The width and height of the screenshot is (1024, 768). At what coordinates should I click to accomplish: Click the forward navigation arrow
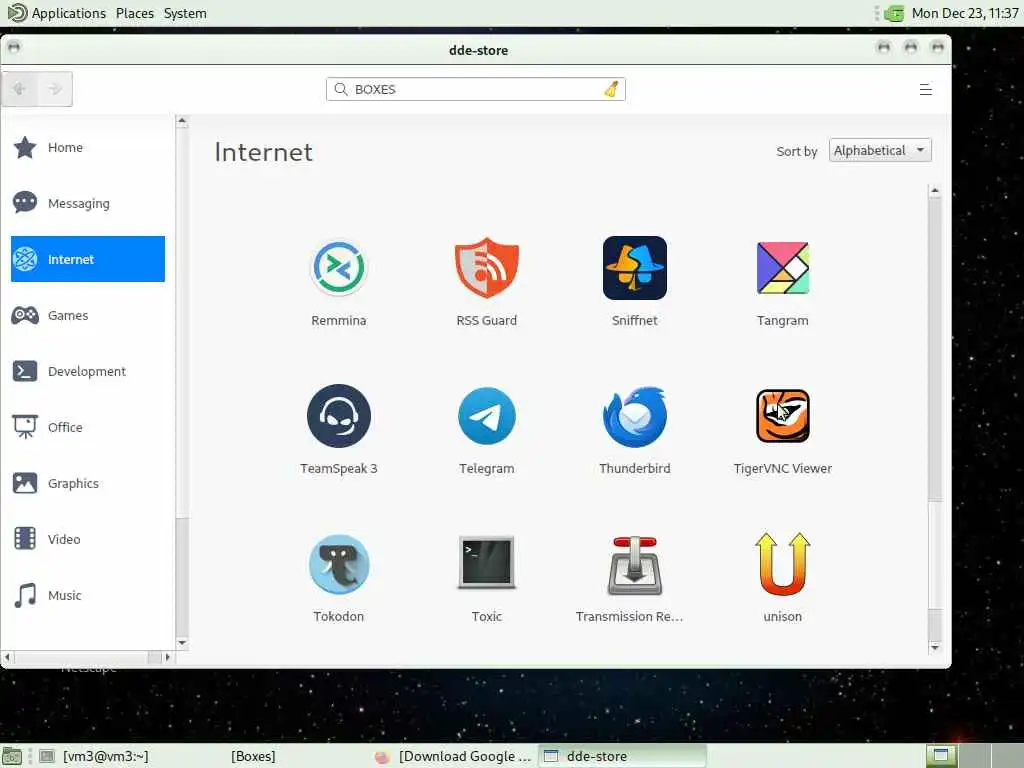tap(55, 89)
